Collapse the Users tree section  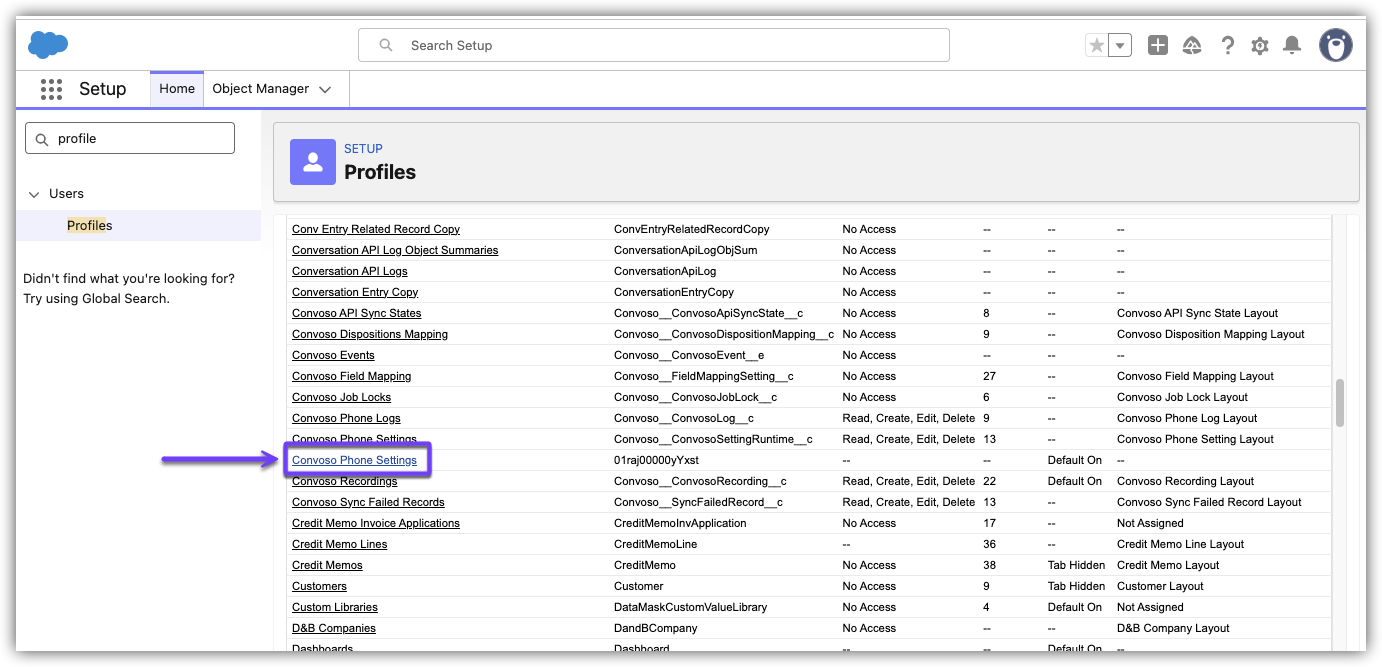click(x=35, y=194)
